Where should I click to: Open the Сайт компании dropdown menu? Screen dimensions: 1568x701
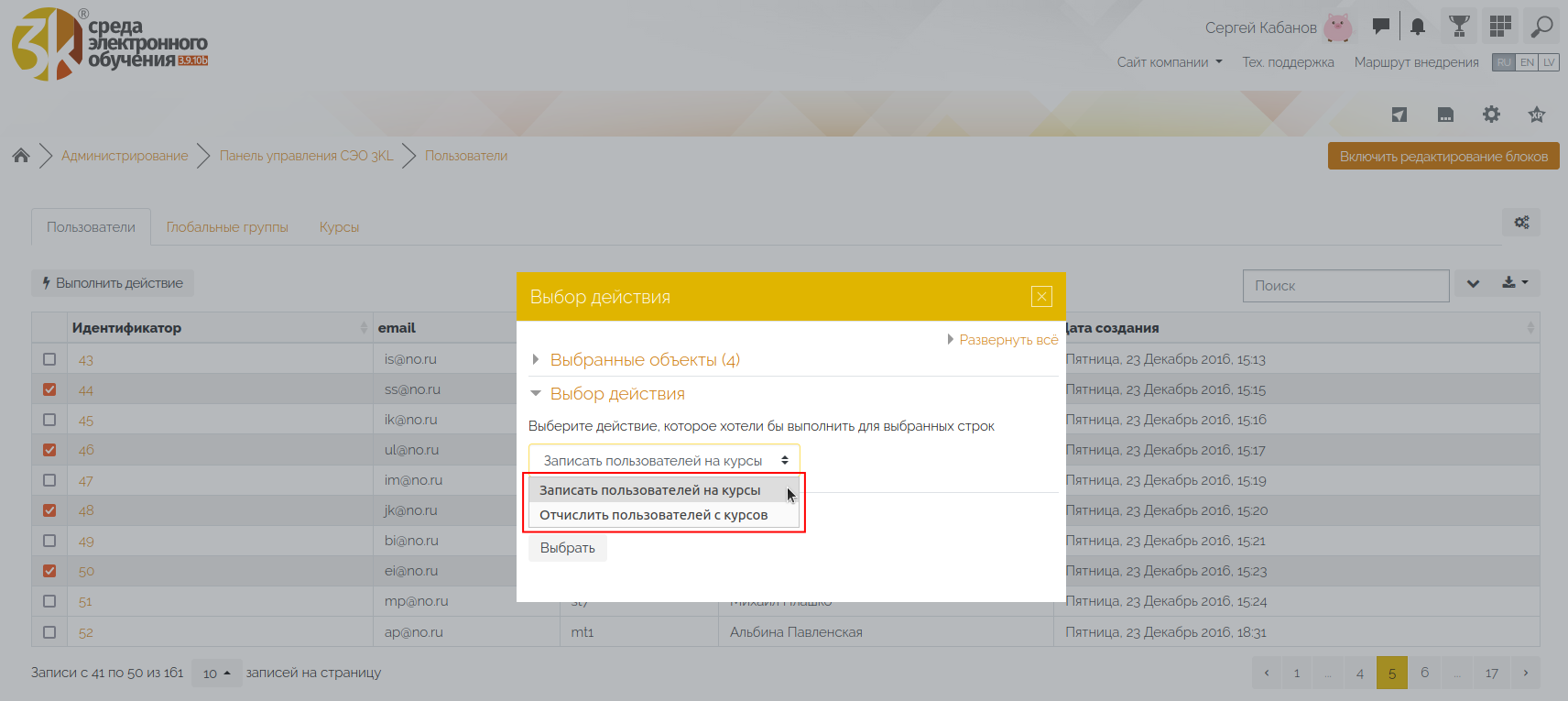(1169, 62)
